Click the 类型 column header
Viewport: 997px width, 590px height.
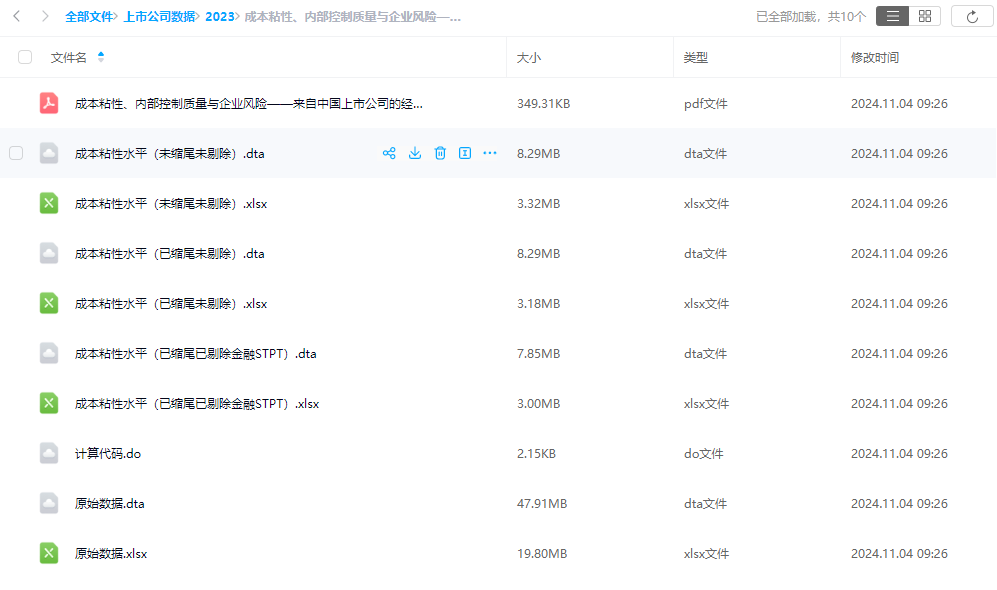coord(696,58)
